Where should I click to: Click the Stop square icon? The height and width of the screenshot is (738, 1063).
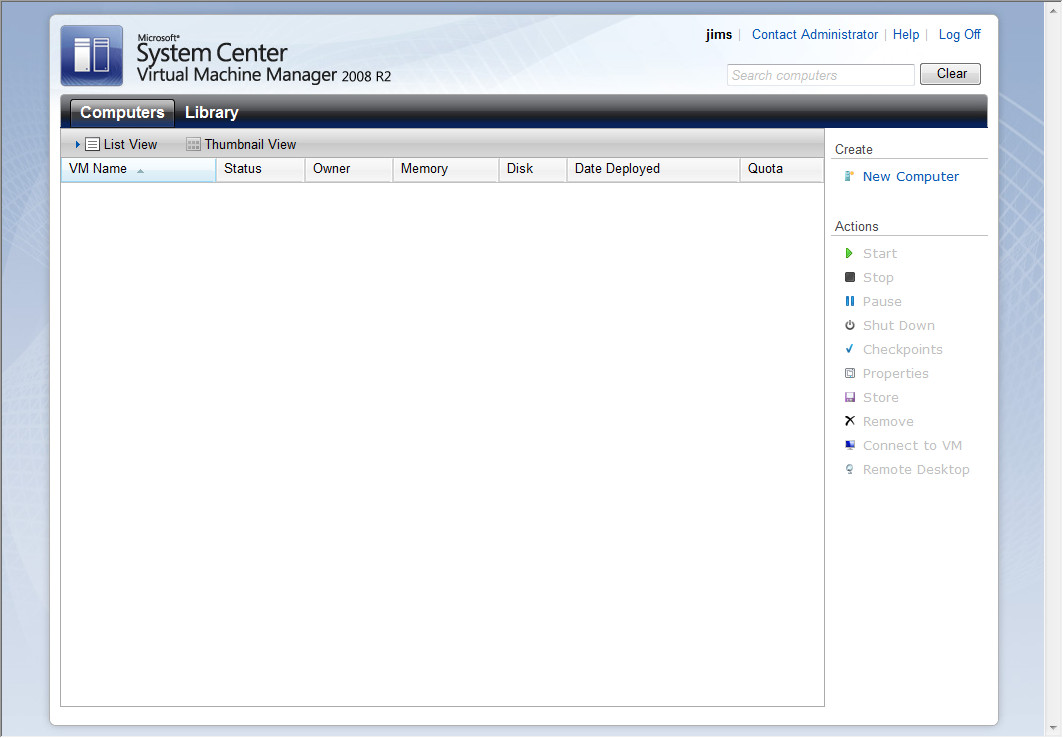(x=850, y=278)
